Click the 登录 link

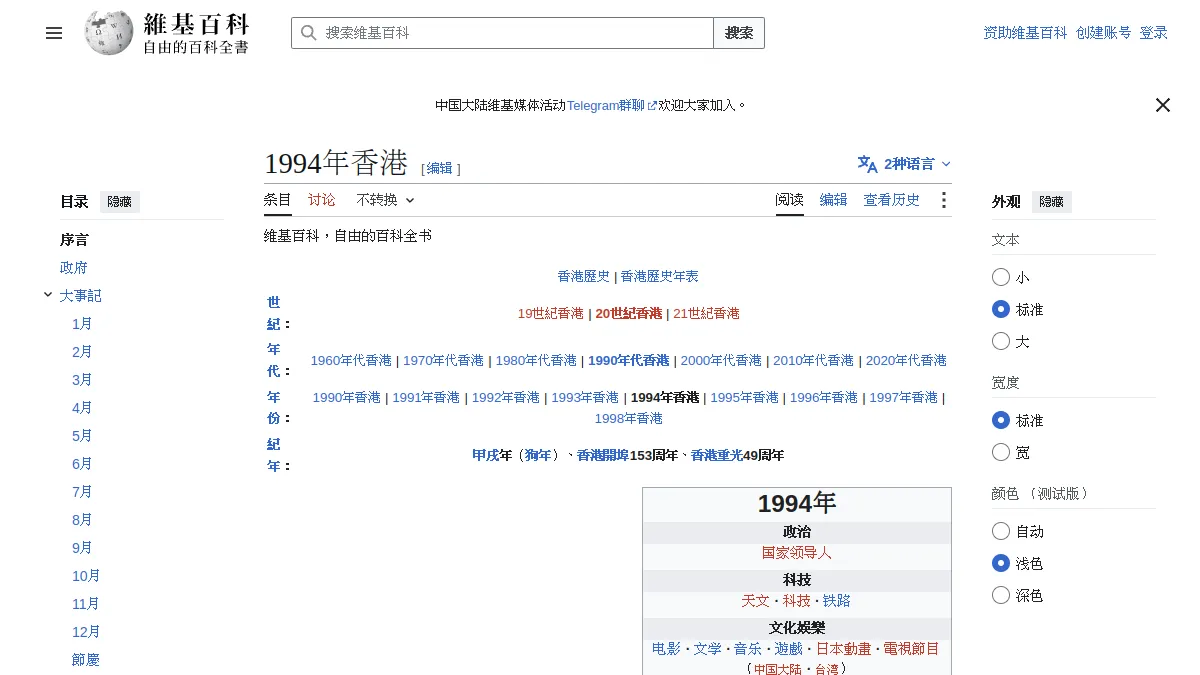(x=1154, y=33)
